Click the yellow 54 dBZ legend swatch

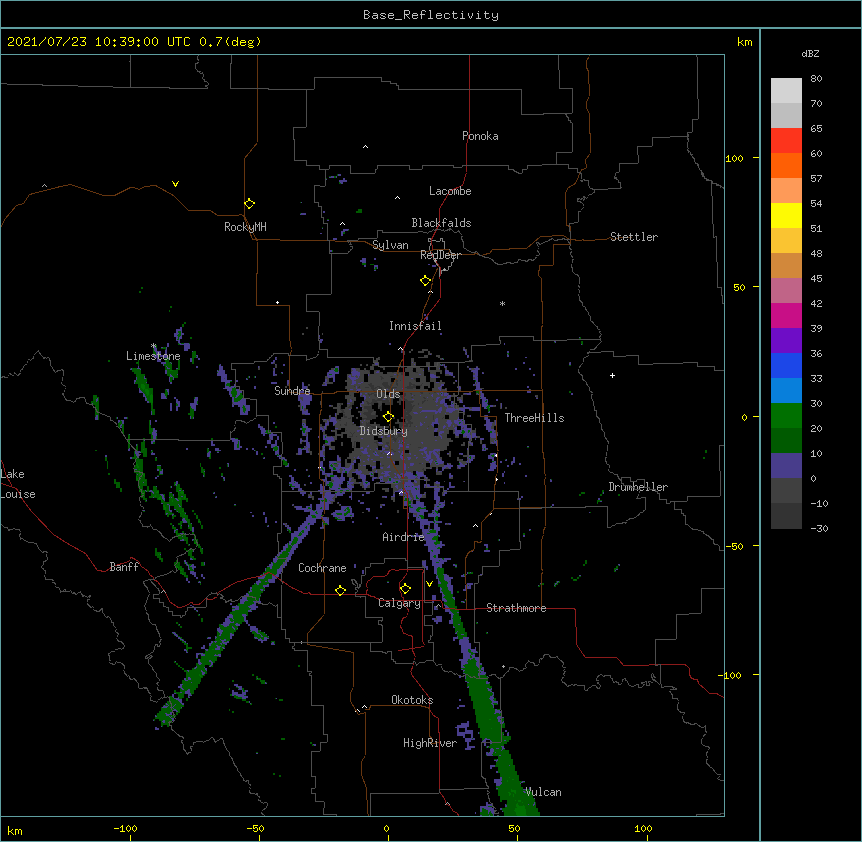pyautogui.click(x=786, y=215)
